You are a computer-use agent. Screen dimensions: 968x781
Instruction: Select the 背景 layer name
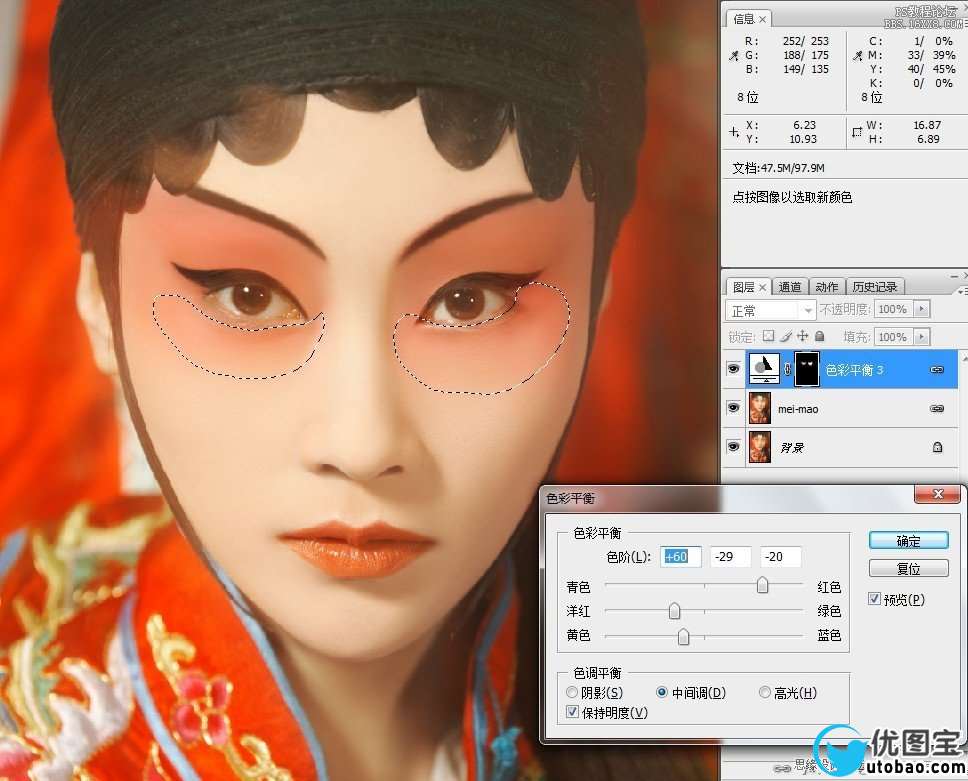[792, 447]
